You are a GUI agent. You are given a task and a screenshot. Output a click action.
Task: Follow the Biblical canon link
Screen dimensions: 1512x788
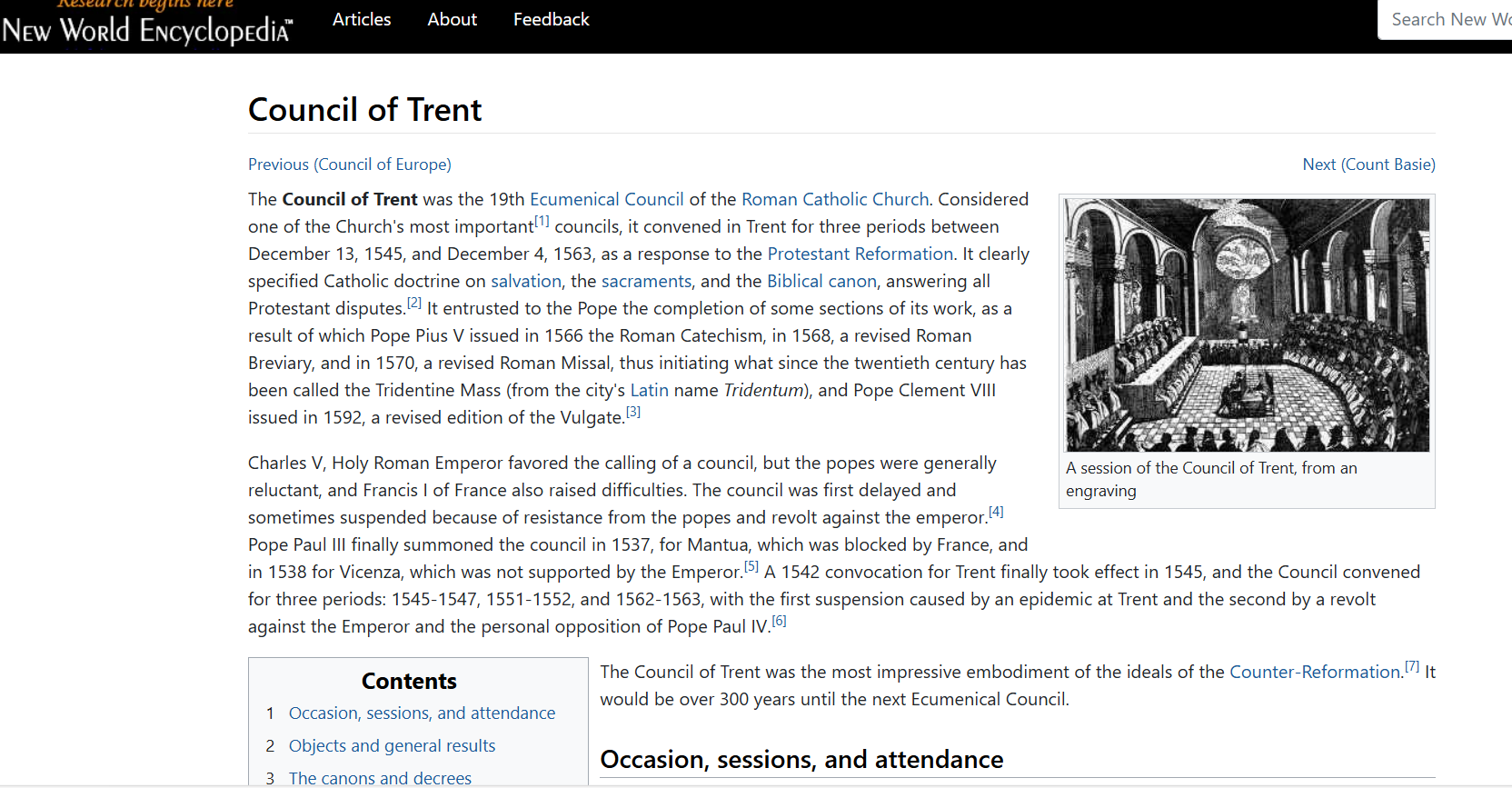point(821,281)
